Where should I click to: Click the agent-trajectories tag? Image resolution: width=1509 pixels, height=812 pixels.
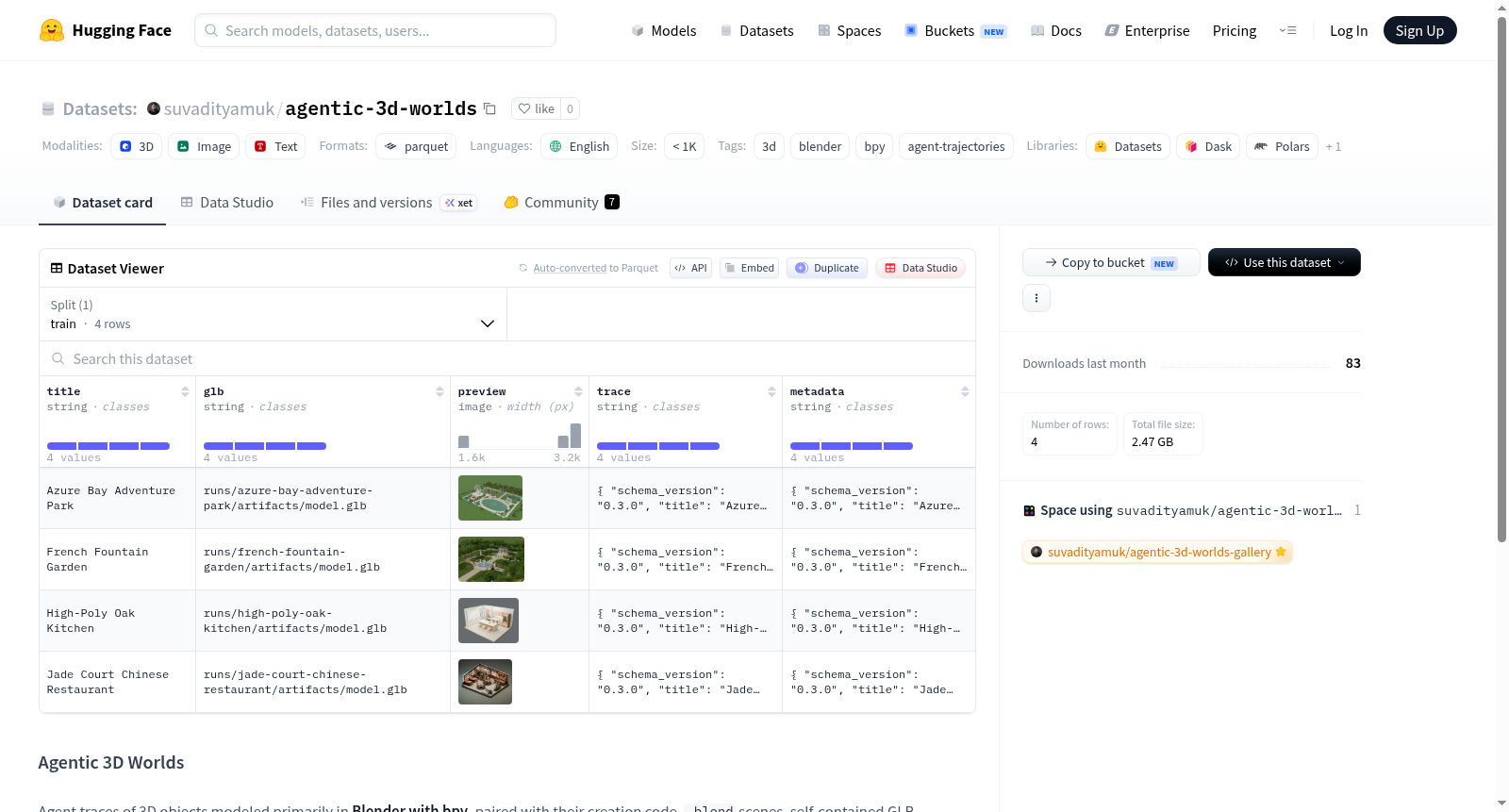tap(956, 146)
